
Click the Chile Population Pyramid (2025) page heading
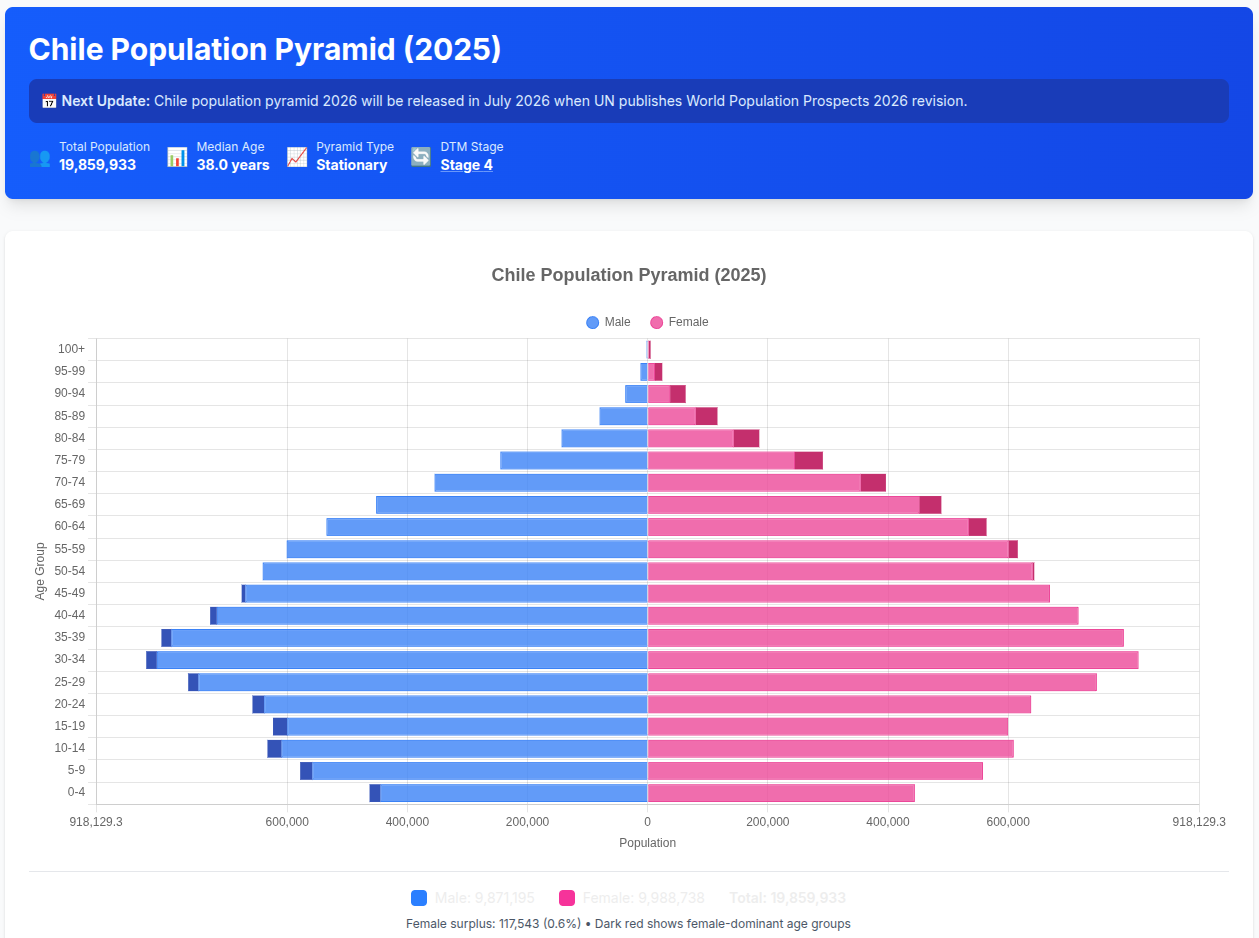pos(265,49)
